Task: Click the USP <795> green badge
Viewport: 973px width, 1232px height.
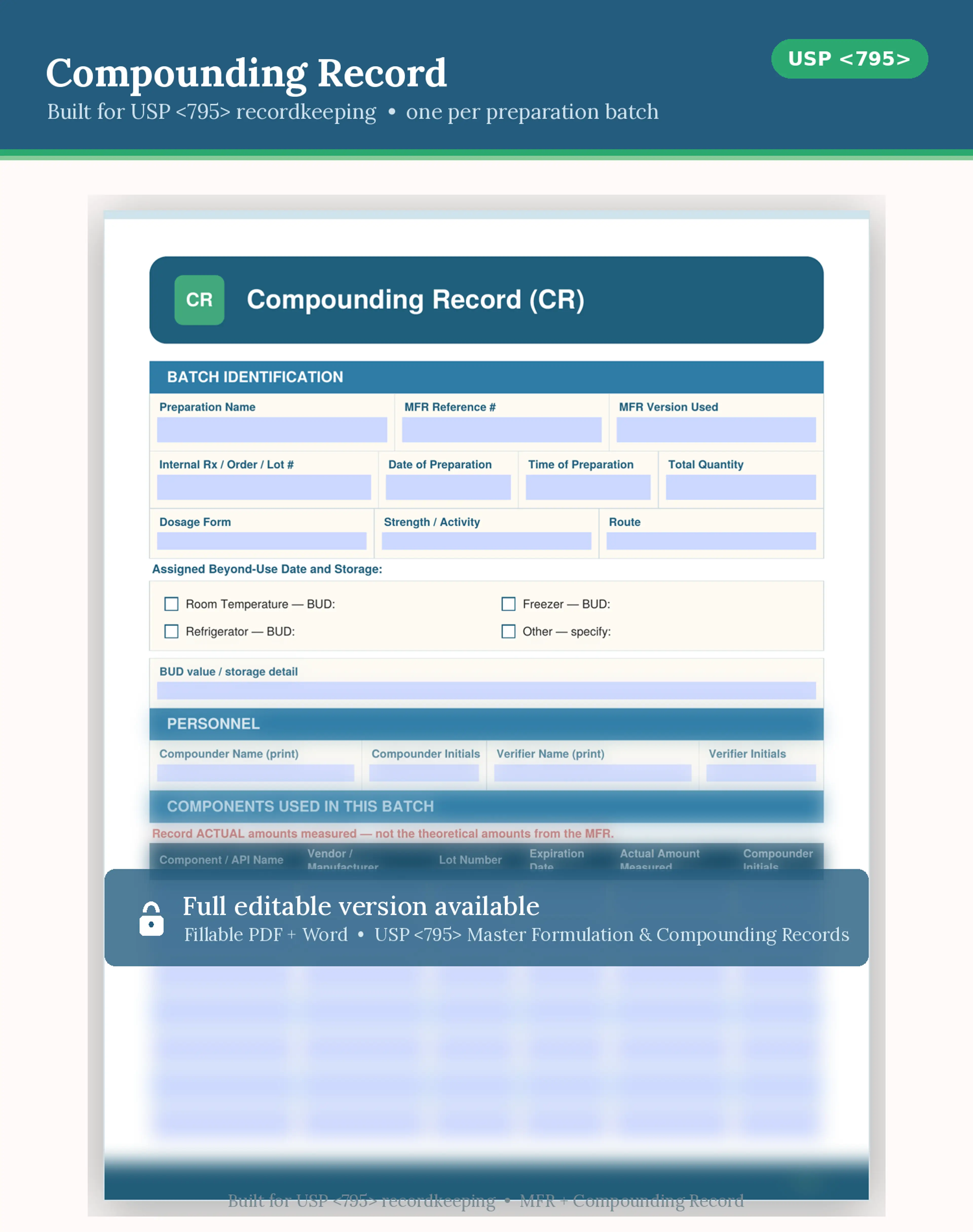Action: (x=849, y=59)
